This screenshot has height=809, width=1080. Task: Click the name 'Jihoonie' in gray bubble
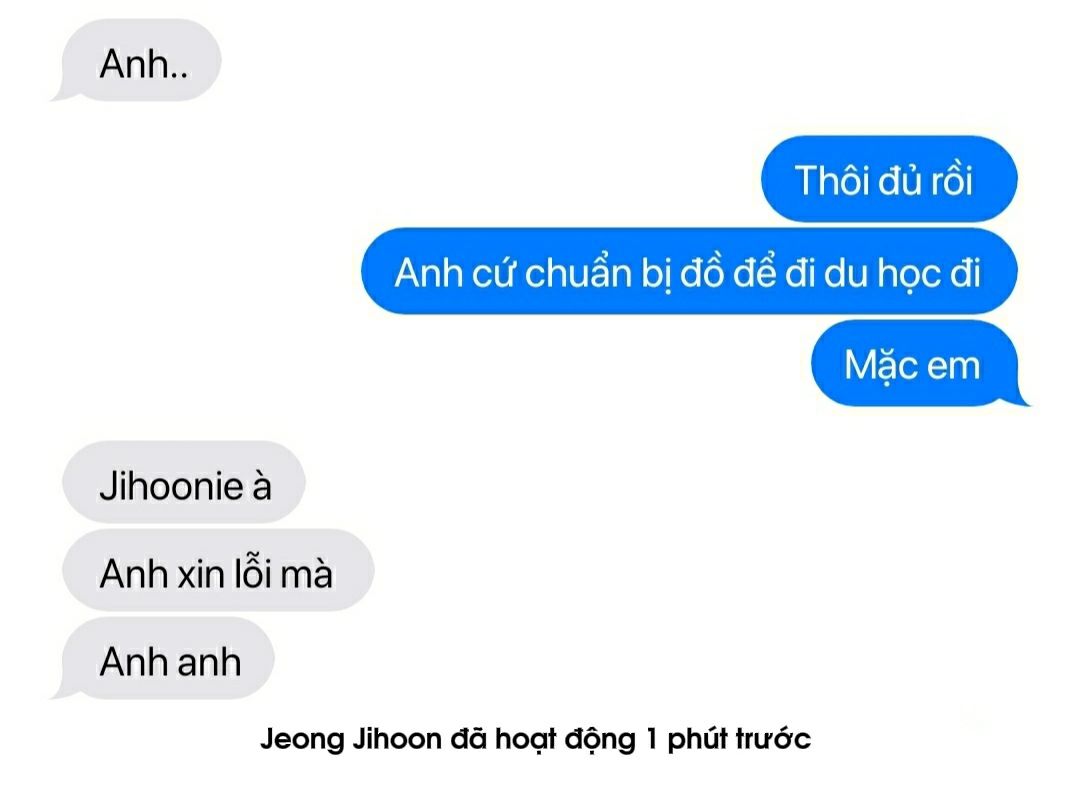pyautogui.click(x=172, y=485)
